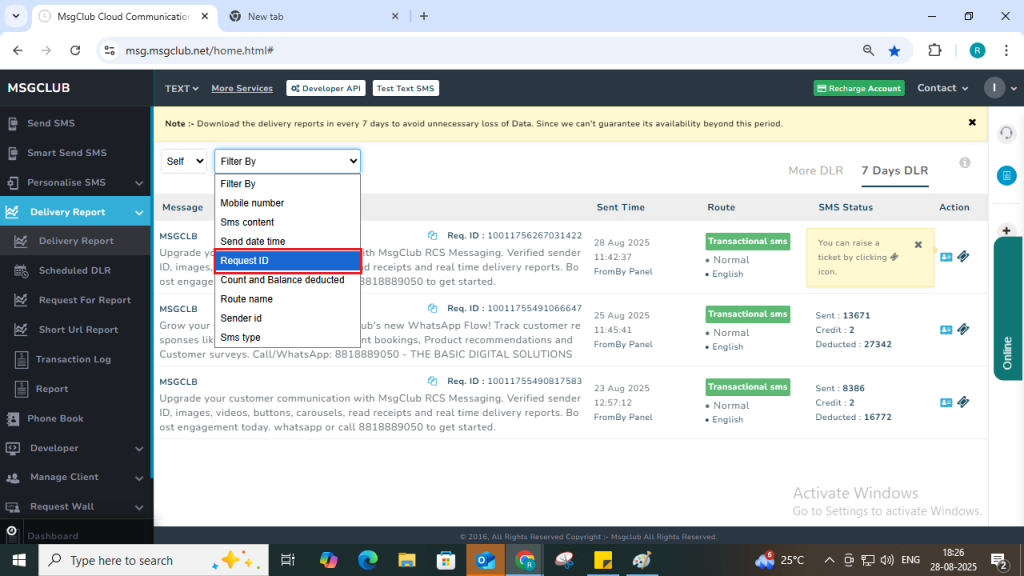Open More Services link
The height and width of the screenshot is (576, 1024).
coord(242,88)
